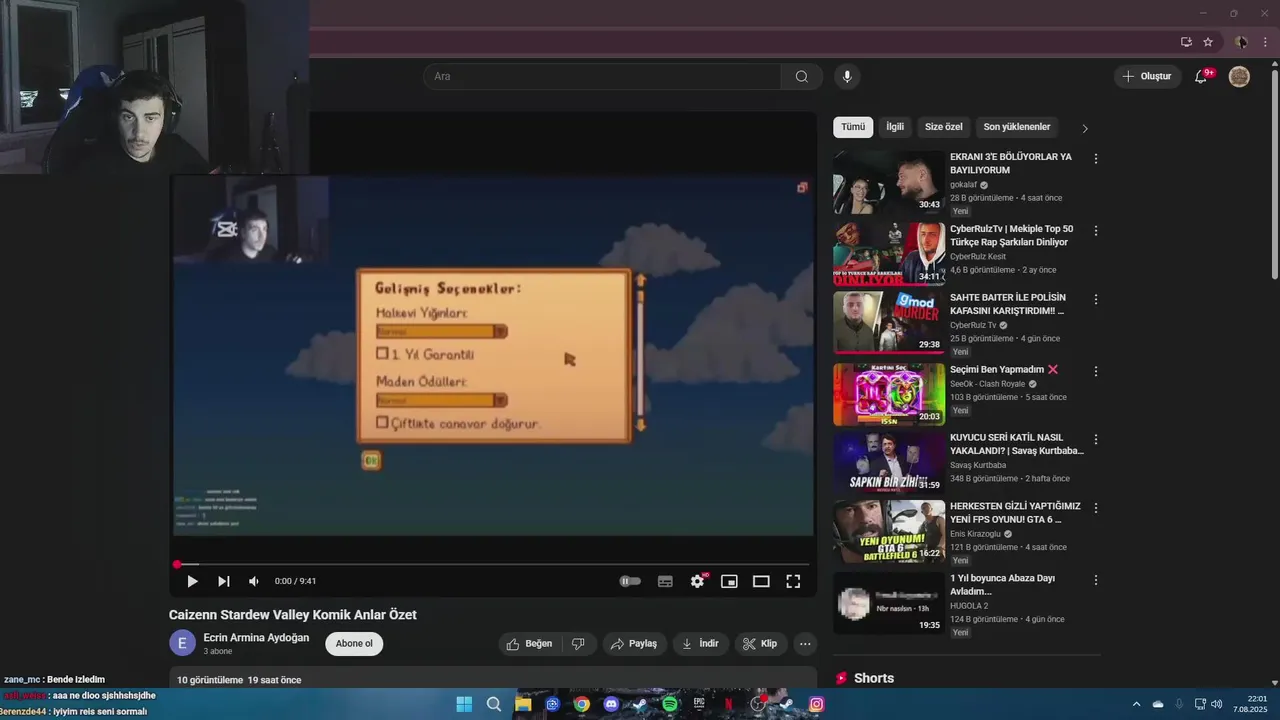The image size is (1280, 720).
Task: Select the Size özel filter chip
Action: 944,127
